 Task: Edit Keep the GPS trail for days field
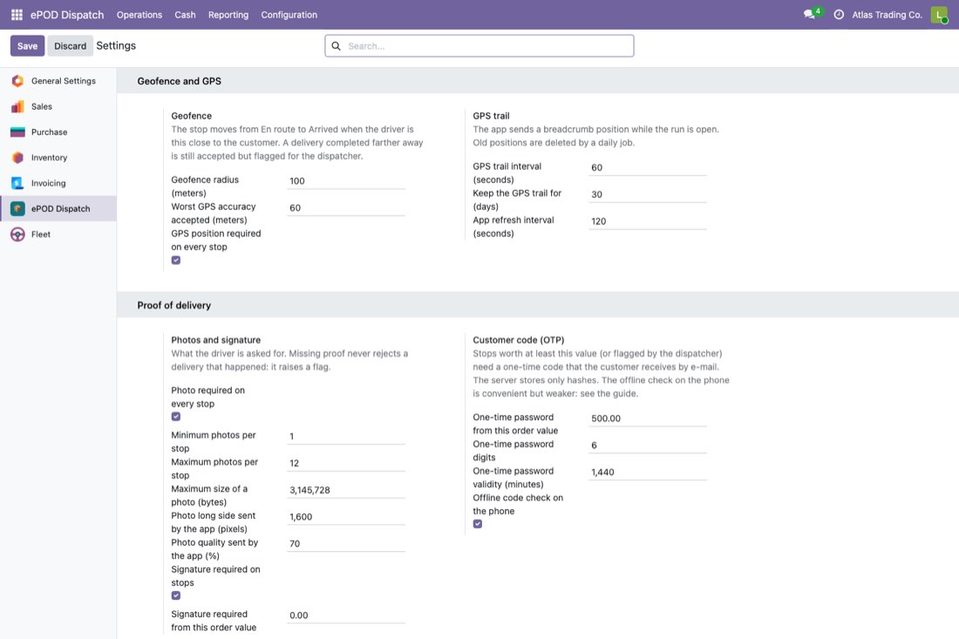(647, 194)
